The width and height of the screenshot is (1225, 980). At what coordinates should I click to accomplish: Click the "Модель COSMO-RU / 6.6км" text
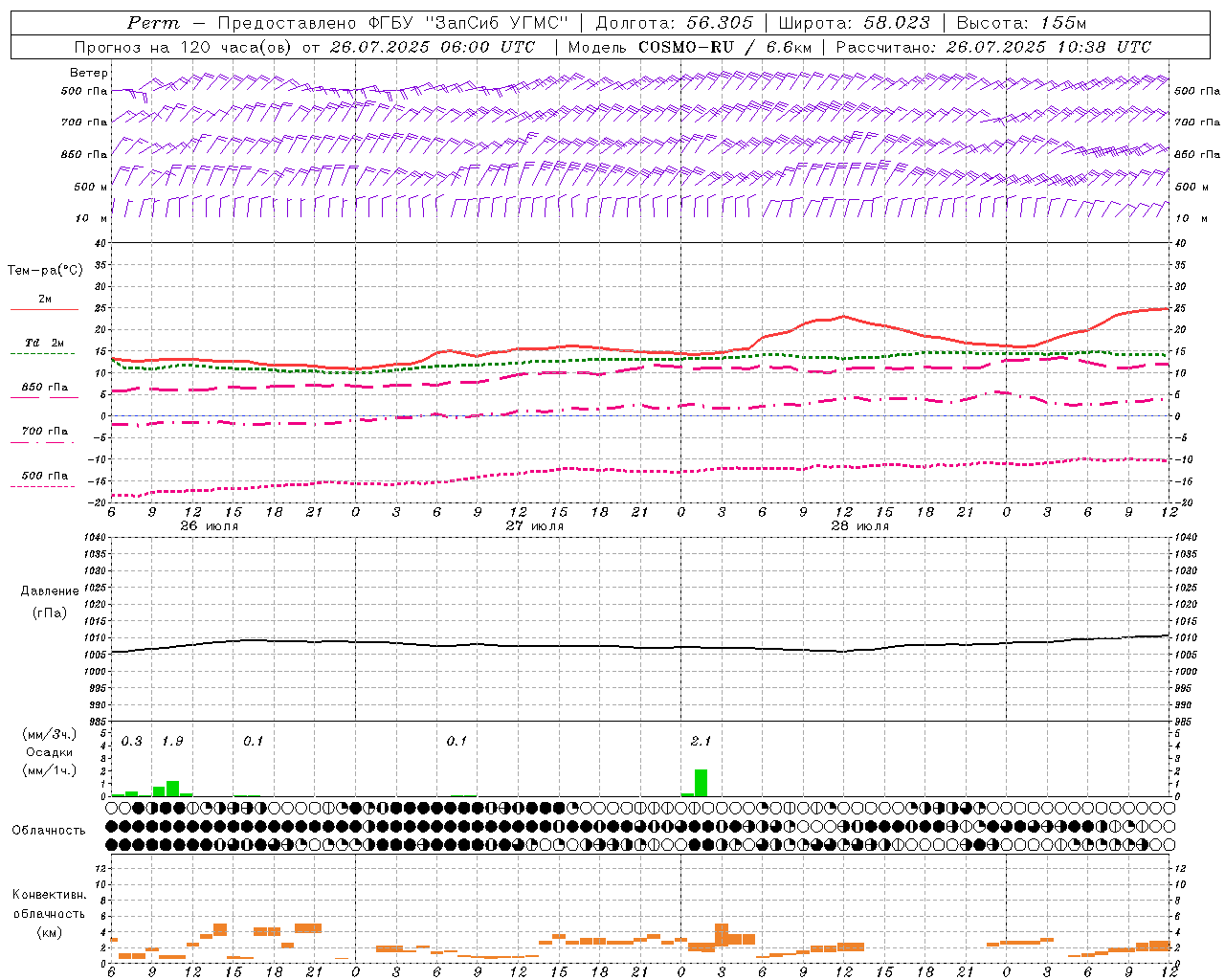[690, 47]
